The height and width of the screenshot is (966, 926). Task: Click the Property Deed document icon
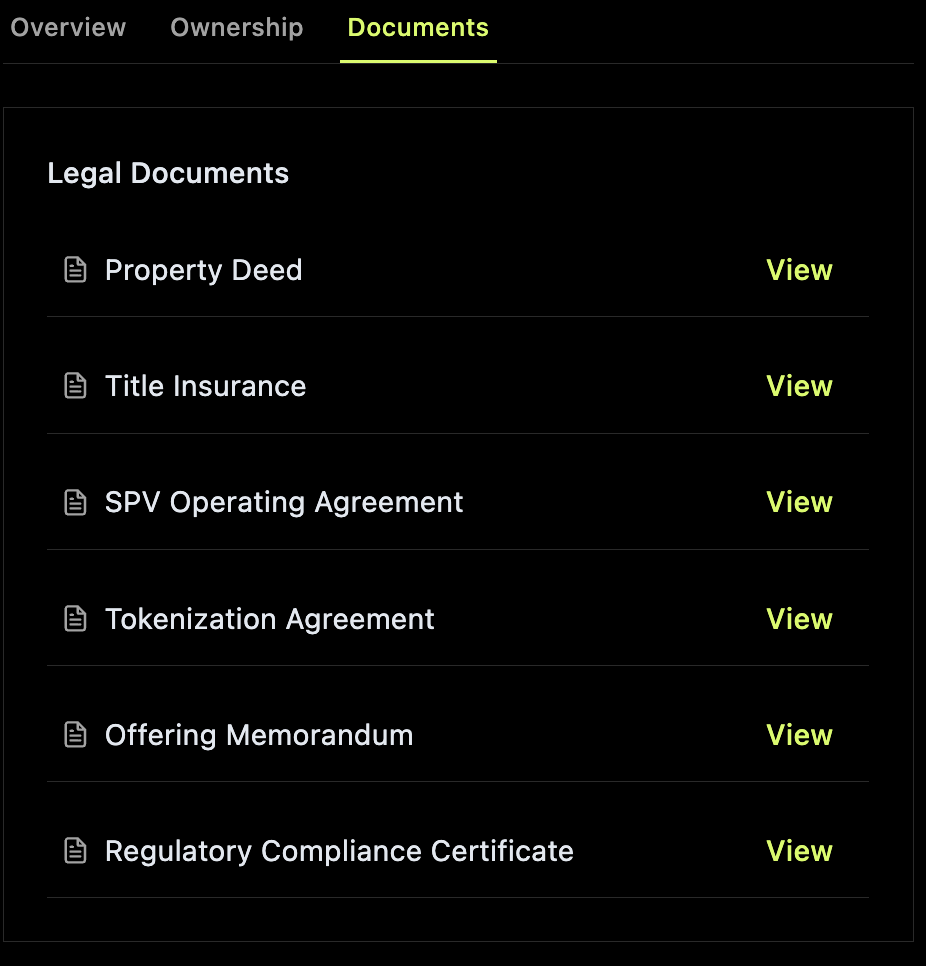click(x=75, y=270)
